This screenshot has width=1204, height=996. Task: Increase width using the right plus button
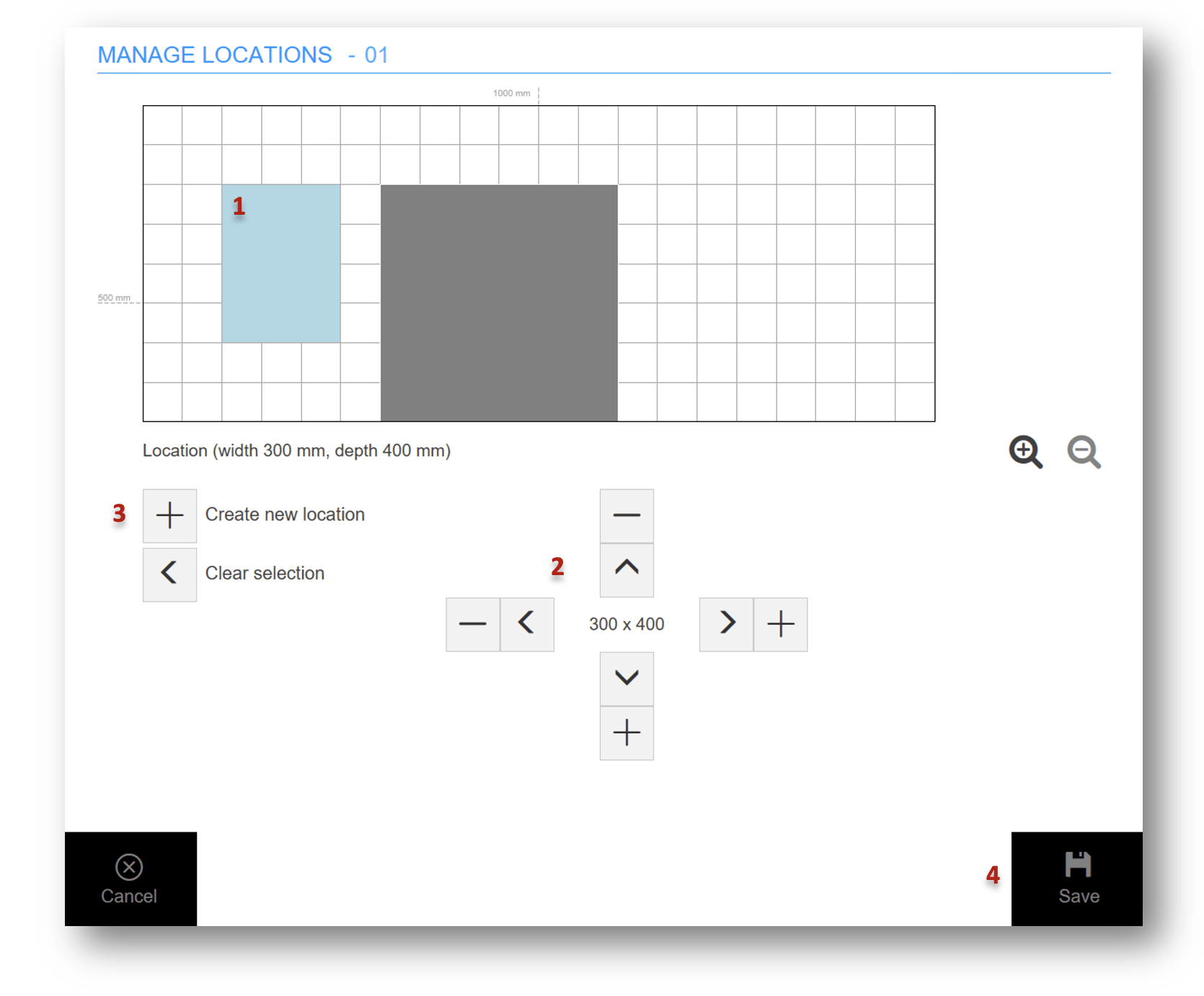(781, 624)
